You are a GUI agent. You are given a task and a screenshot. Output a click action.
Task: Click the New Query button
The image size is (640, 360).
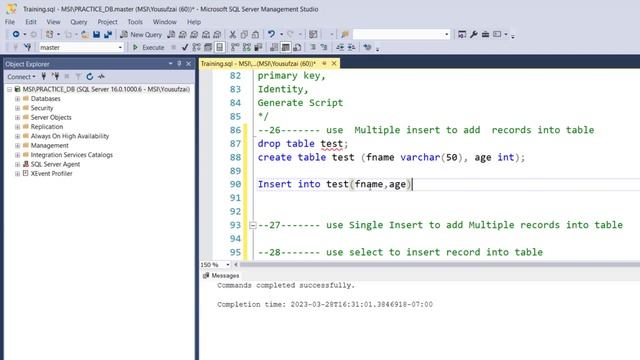point(141,35)
